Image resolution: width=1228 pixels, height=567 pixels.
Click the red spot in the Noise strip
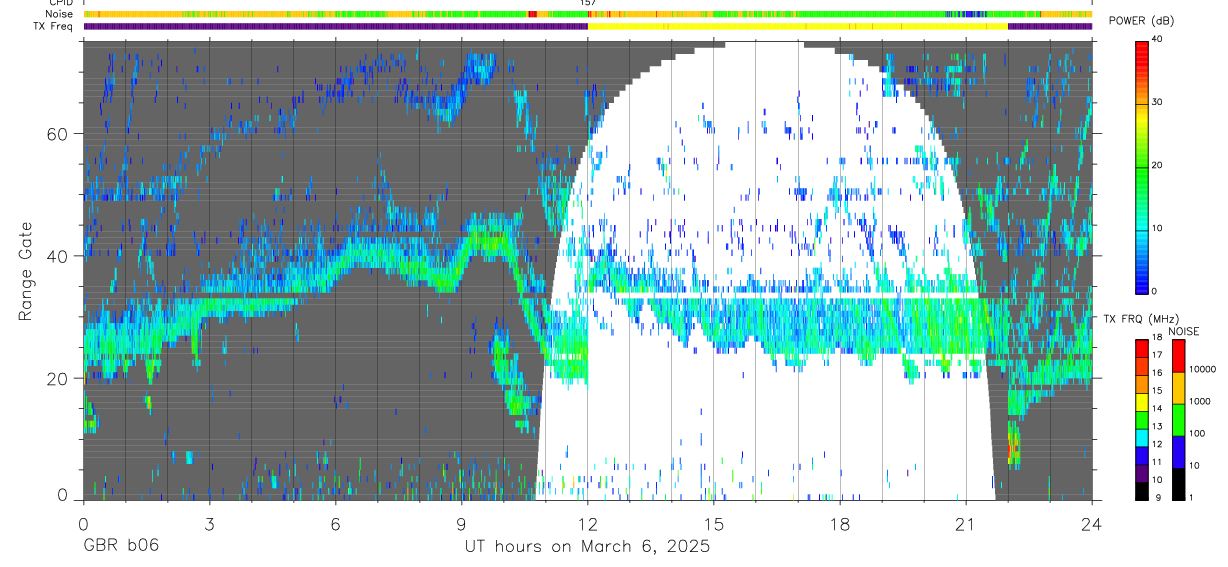532,14
